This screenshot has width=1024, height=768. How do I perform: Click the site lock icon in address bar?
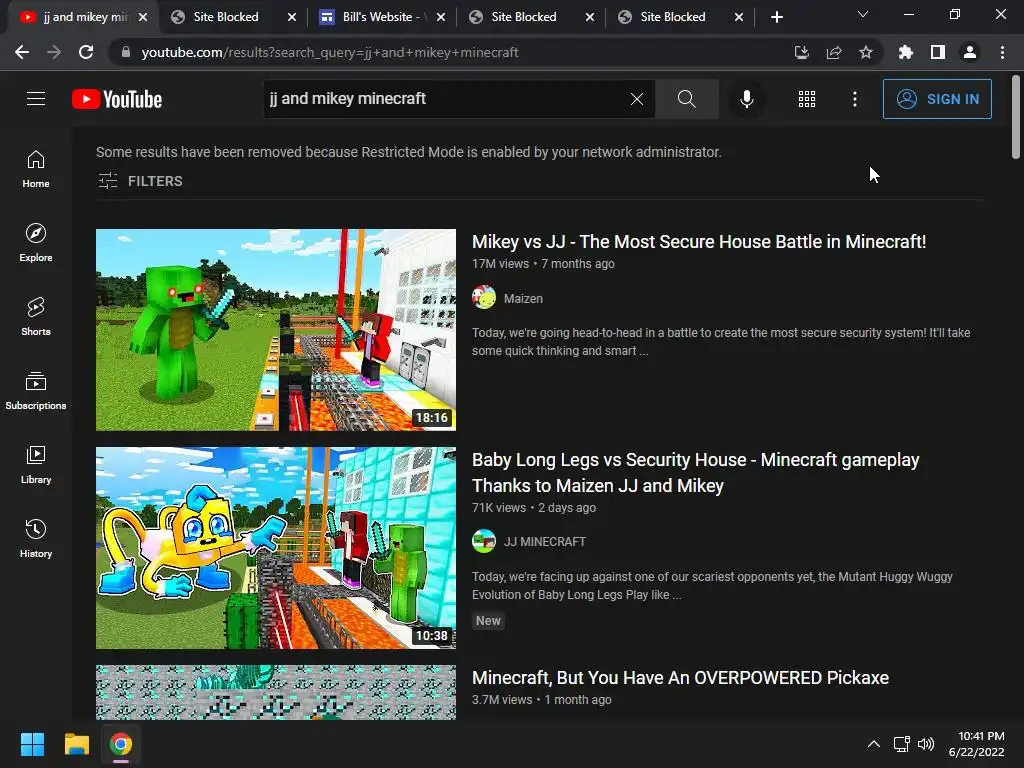126,52
